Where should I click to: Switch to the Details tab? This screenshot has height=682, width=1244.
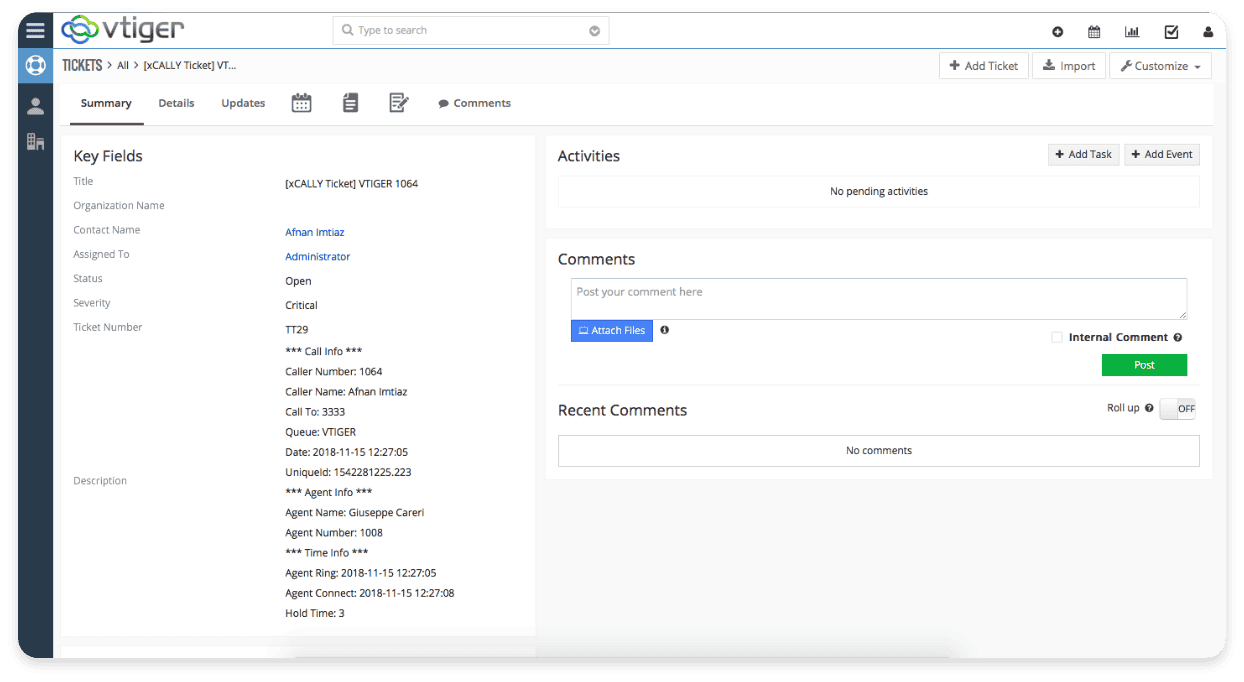click(176, 103)
